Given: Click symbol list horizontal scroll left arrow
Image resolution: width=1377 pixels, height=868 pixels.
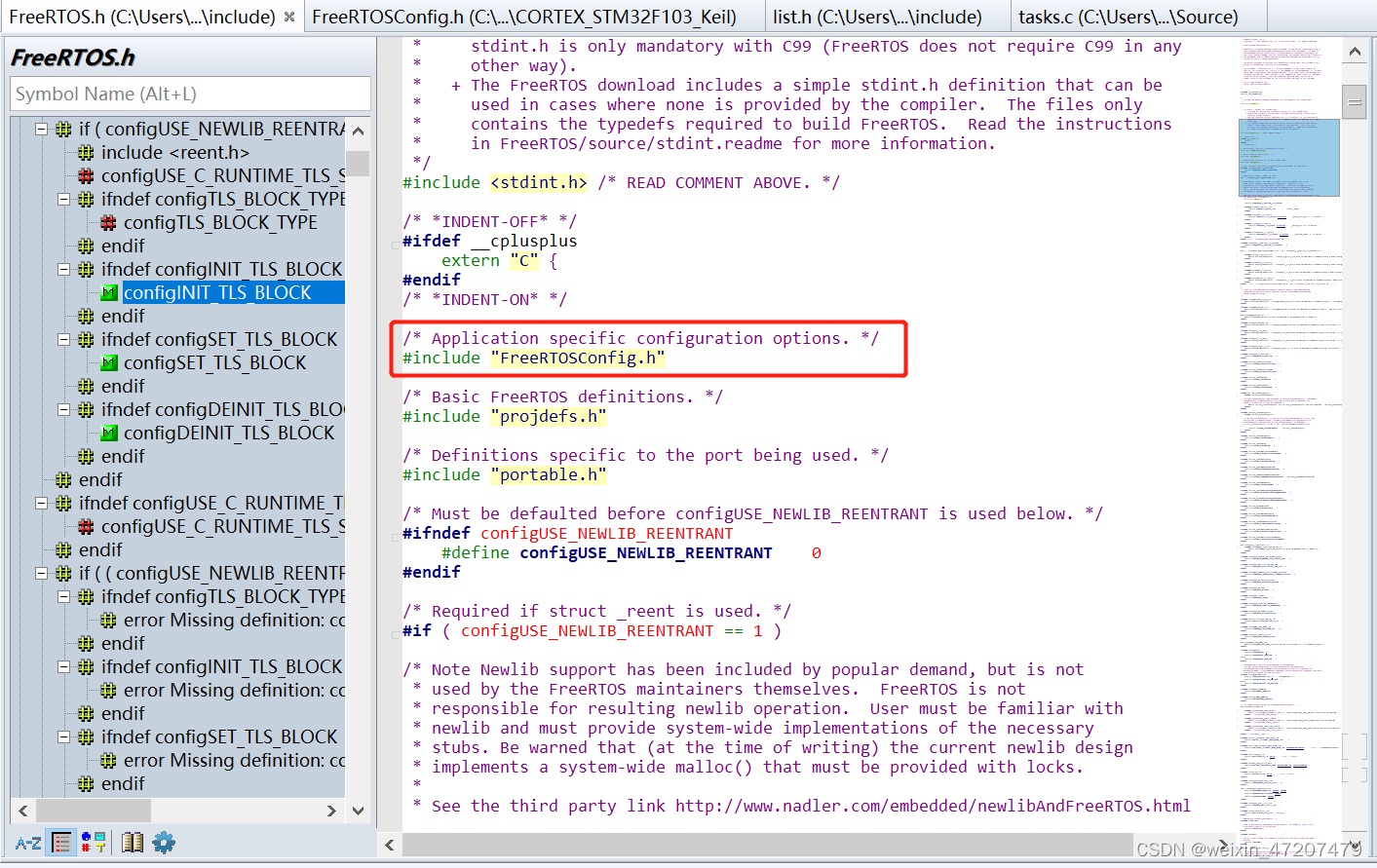Looking at the screenshot, I should (23, 811).
